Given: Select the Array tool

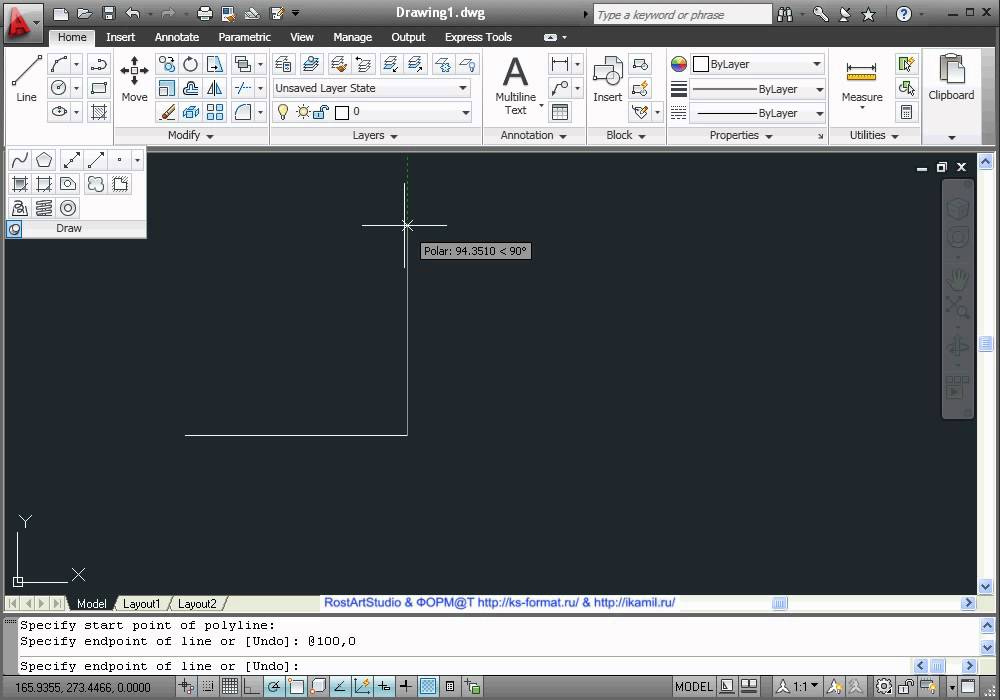Looking at the screenshot, I should (x=215, y=112).
